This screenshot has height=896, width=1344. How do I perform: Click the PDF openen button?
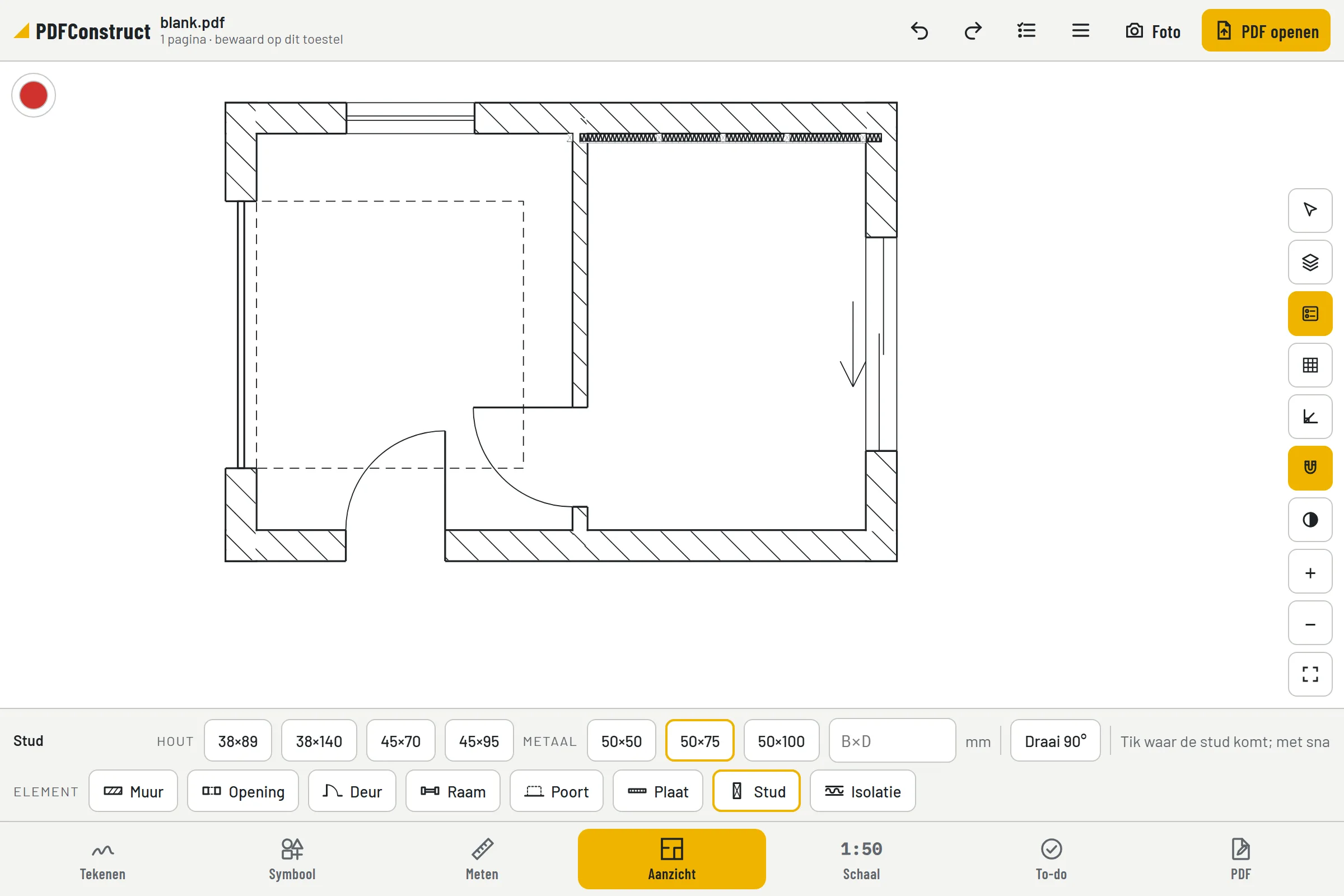click(x=1266, y=30)
